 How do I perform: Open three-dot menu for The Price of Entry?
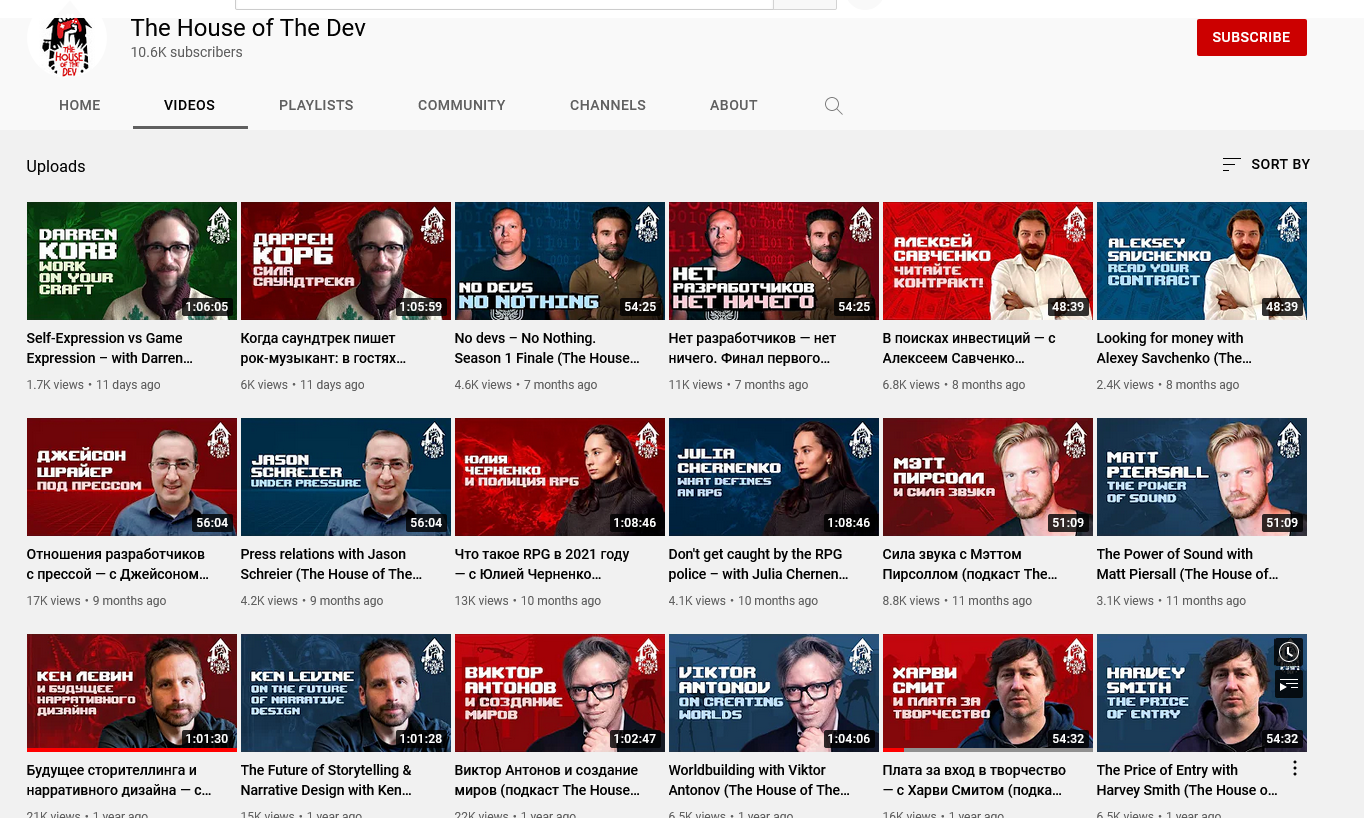1294,768
